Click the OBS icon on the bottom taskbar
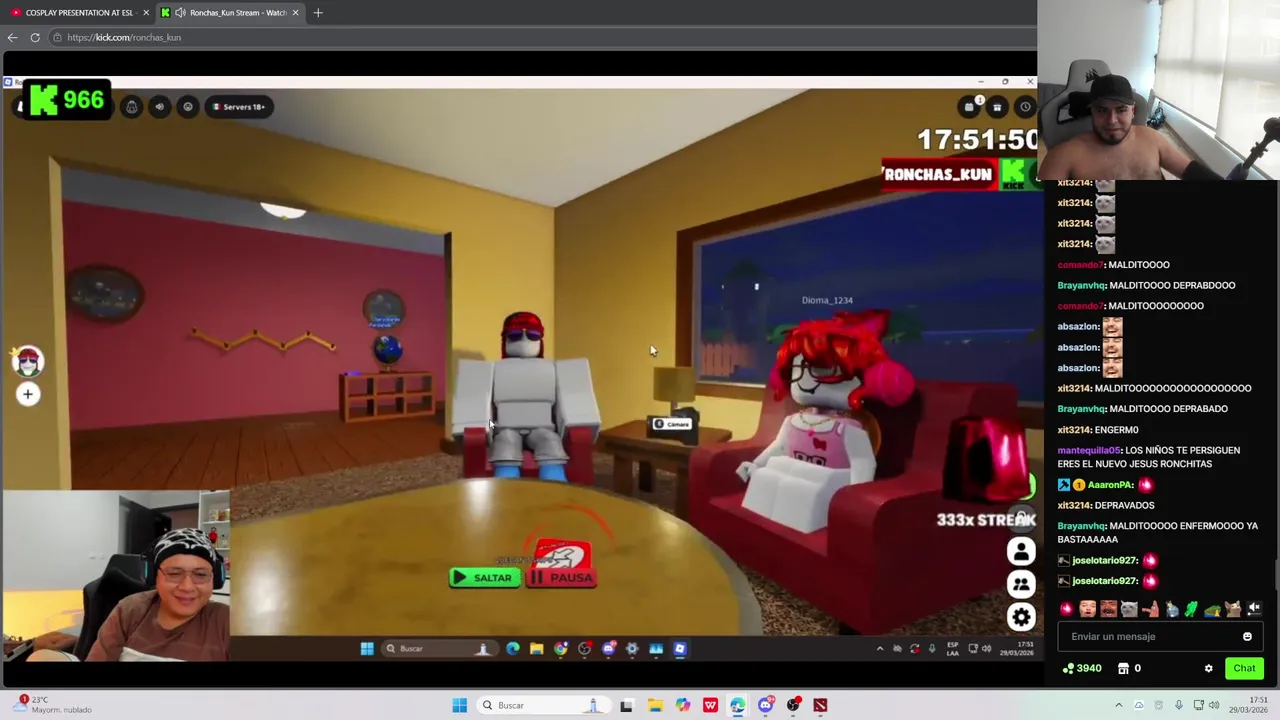This screenshot has width=1280, height=720. [793, 705]
